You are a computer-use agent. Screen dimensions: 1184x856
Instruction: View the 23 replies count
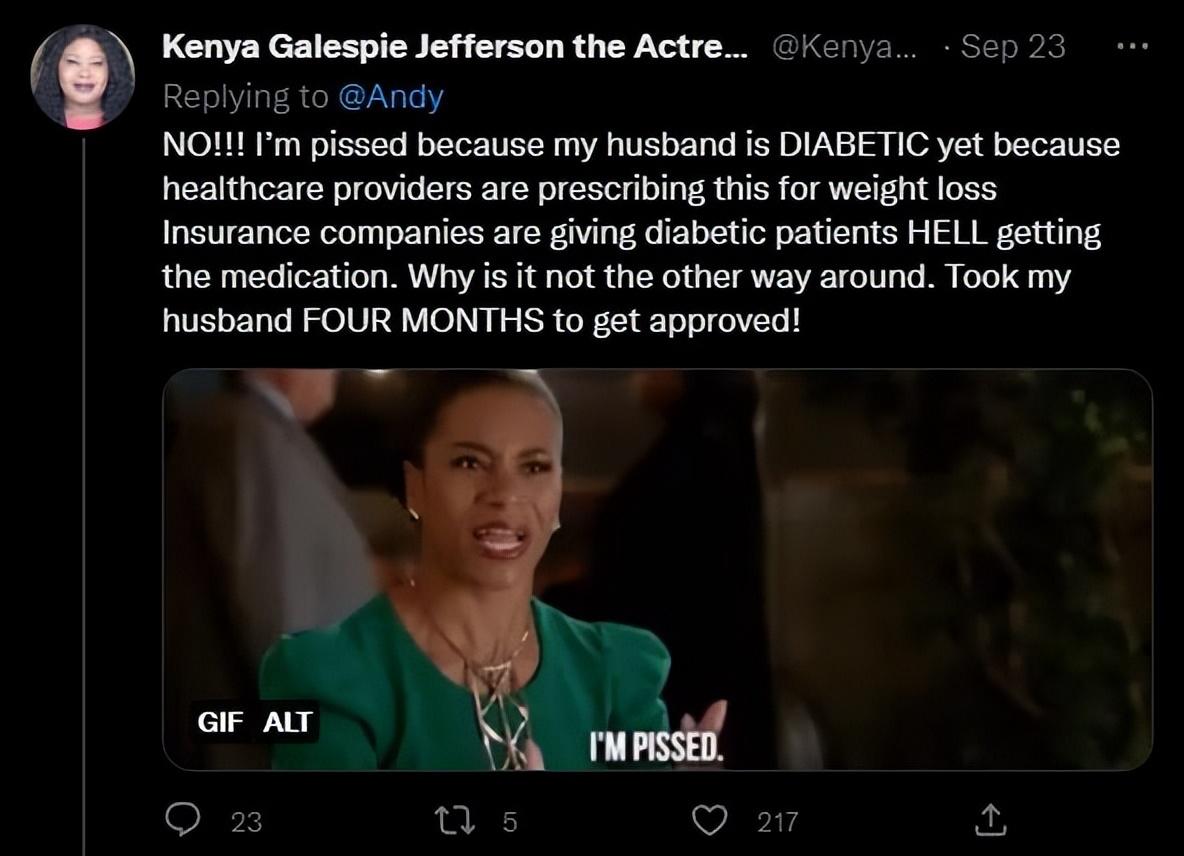pos(246,821)
